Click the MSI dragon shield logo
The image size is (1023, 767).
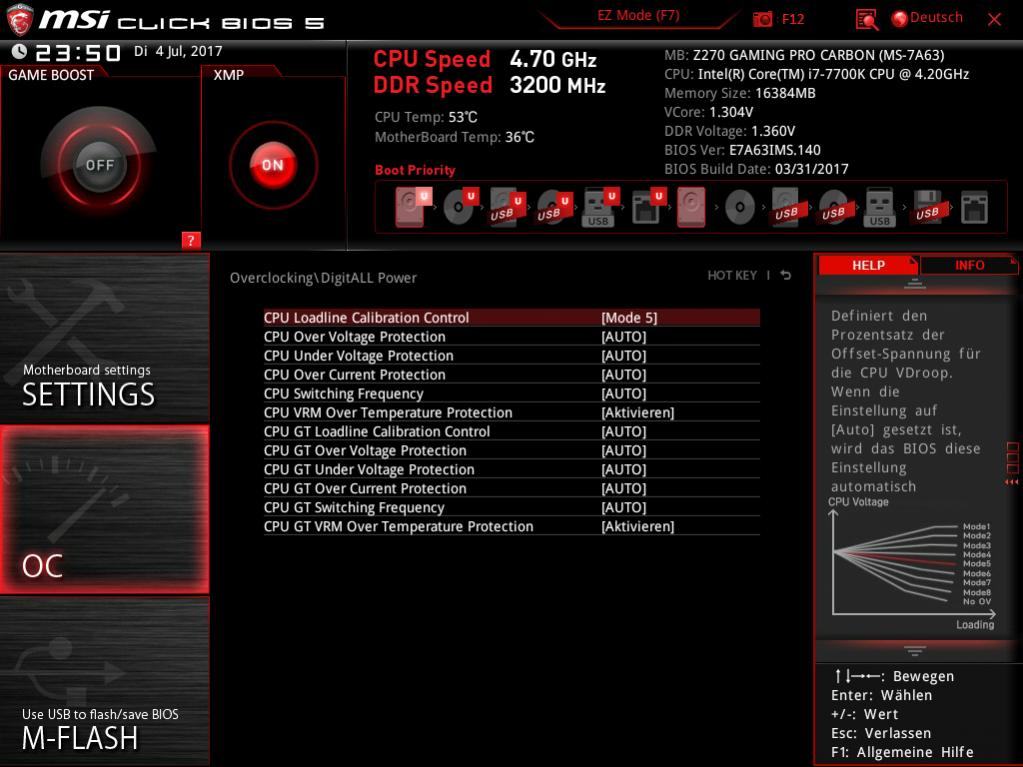point(18,20)
